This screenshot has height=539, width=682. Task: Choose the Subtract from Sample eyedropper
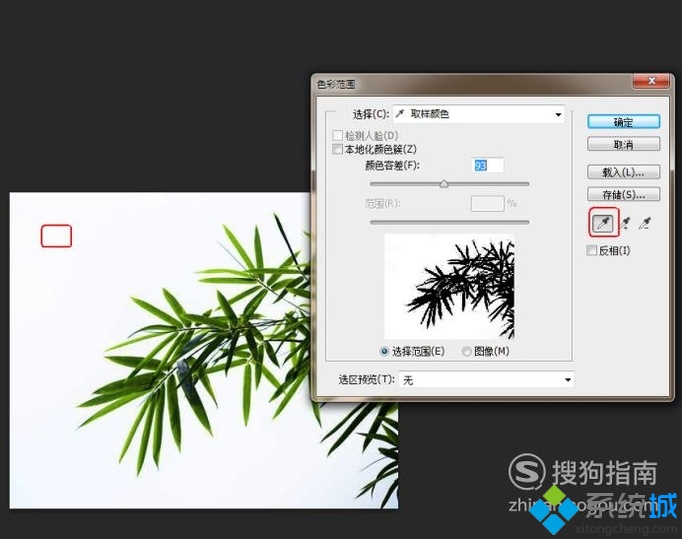[x=645, y=224]
